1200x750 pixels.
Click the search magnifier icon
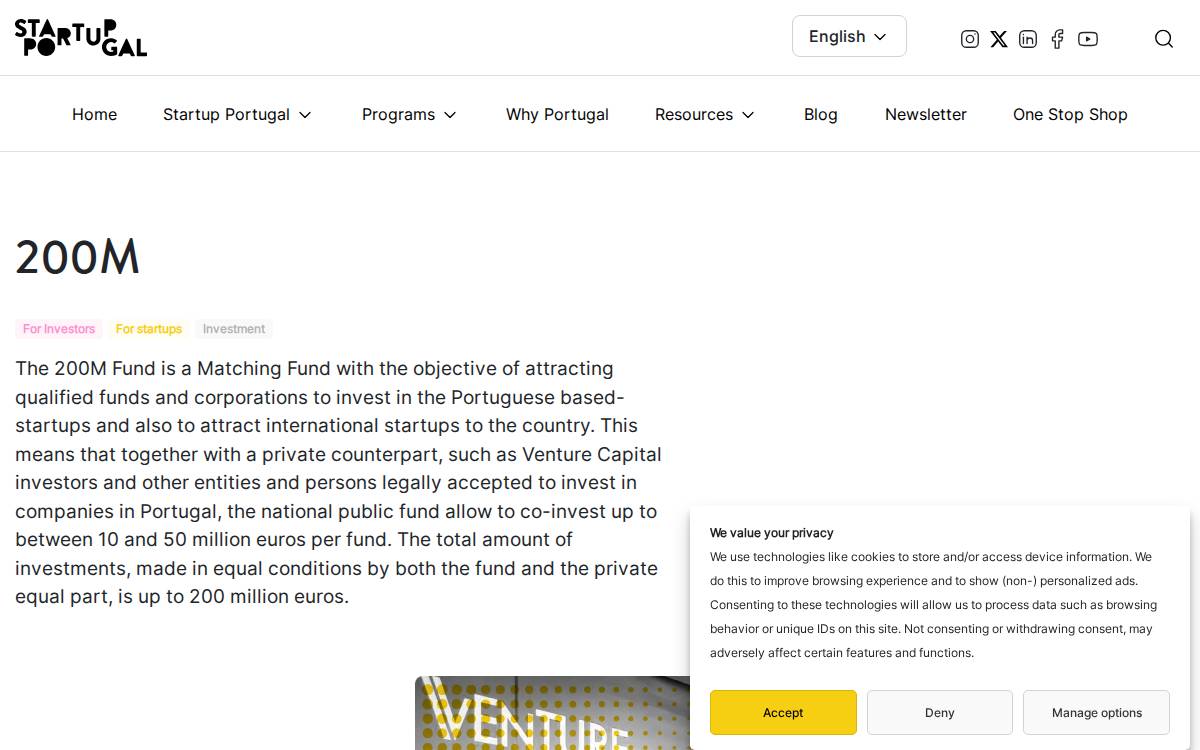pyautogui.click(x=1164, y=39)
